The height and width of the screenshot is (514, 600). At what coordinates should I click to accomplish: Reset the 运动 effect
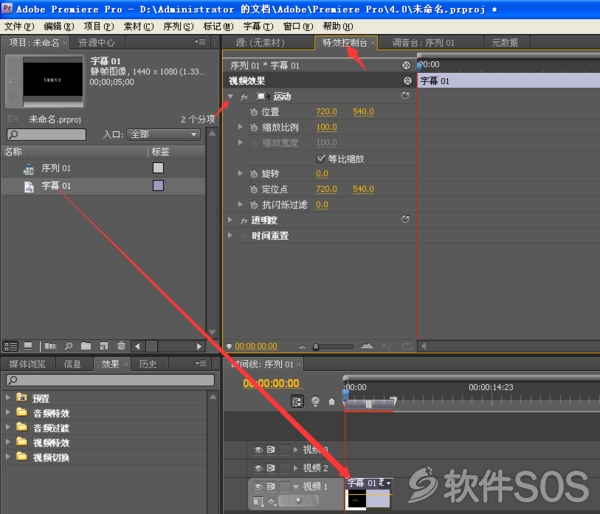tap(405, 95)
